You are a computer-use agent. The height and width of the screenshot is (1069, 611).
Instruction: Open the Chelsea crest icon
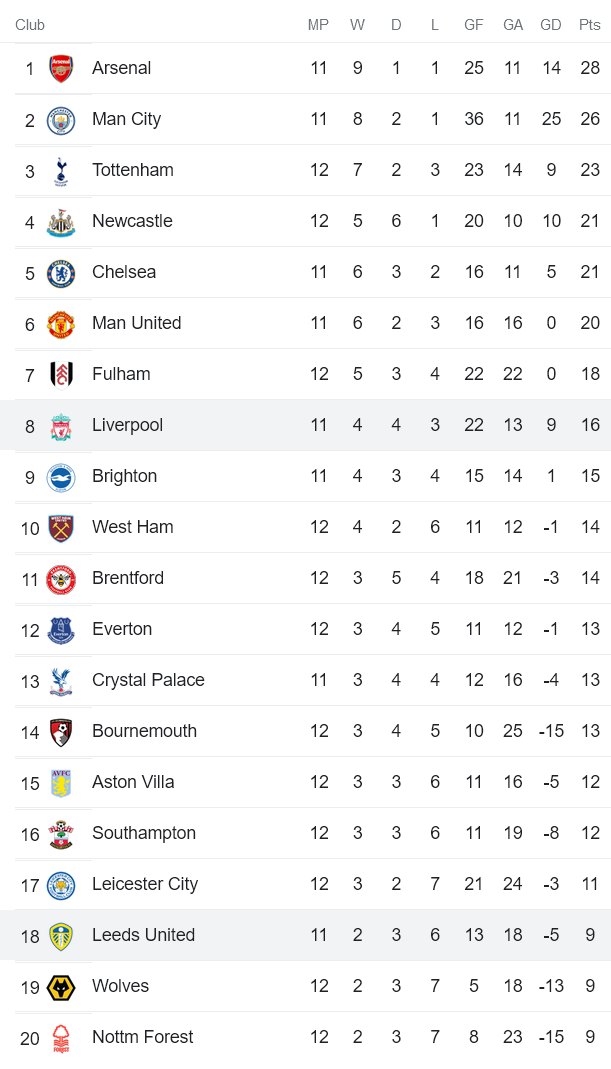[x=61, y=272]
